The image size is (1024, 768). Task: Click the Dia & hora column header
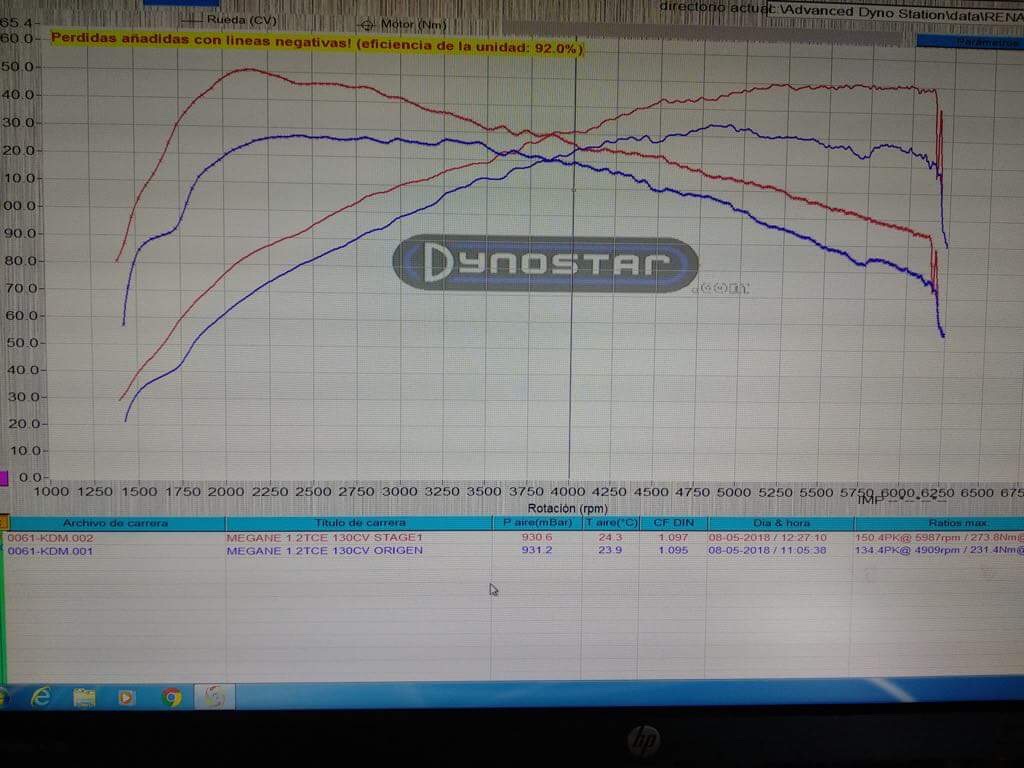pos(781,522)
